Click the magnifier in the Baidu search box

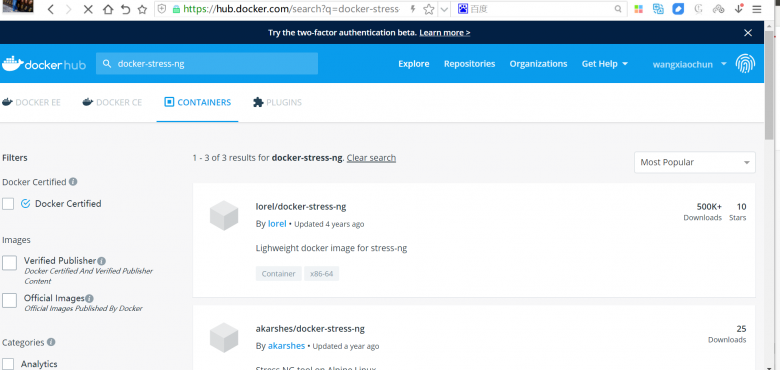tap(618, 9)
